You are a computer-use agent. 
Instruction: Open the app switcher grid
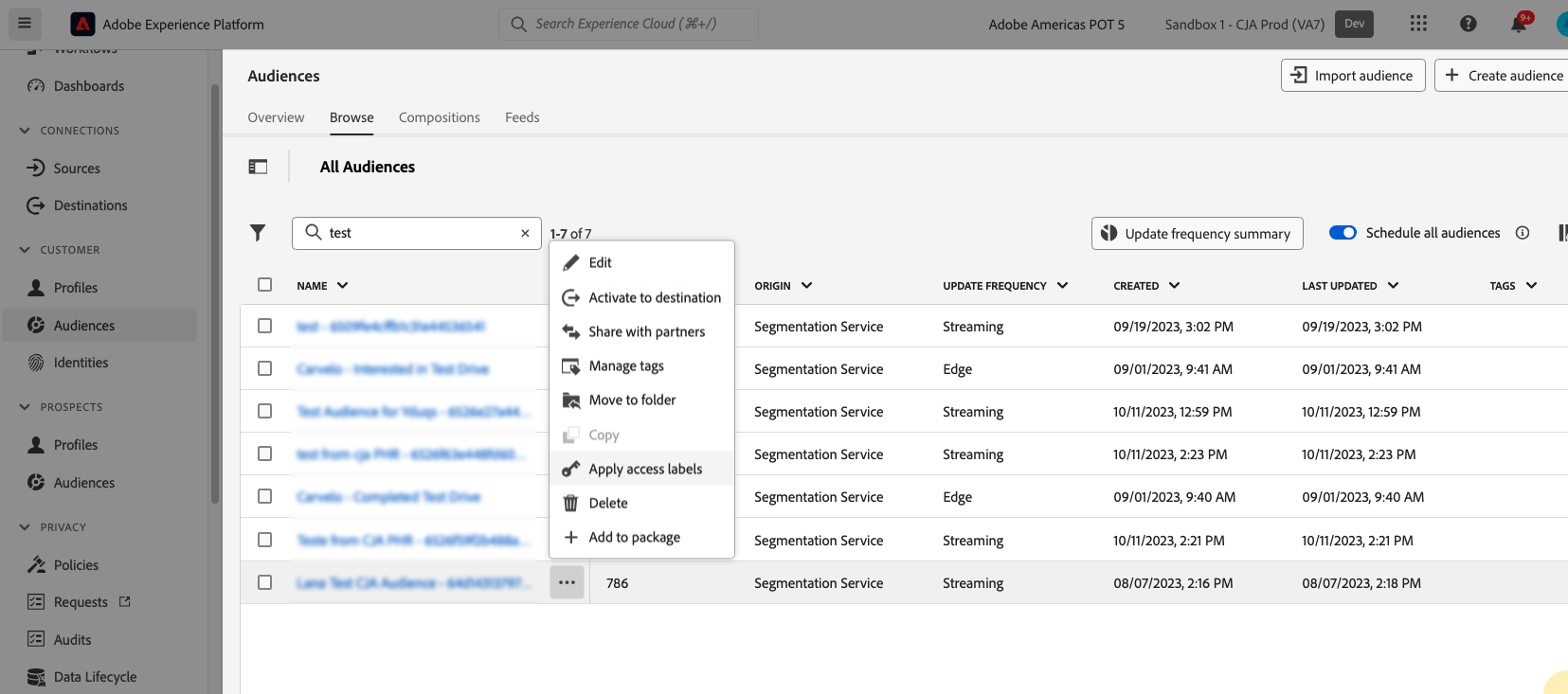[x=1418, y=24]
